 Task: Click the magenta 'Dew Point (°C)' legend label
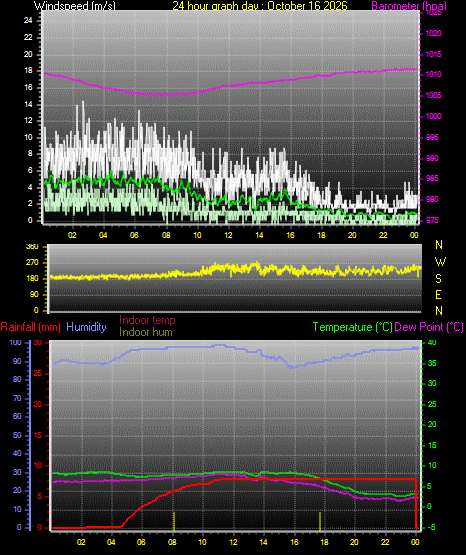pyautogui.click(x=429, y=327)
